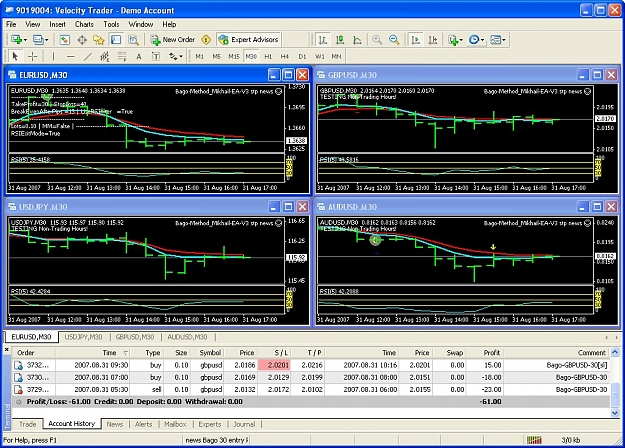Viewport: 625px width, 448px height.
Task: Switch to the USDJPY,M30 chart tab
Action: [x=83, y=337]
